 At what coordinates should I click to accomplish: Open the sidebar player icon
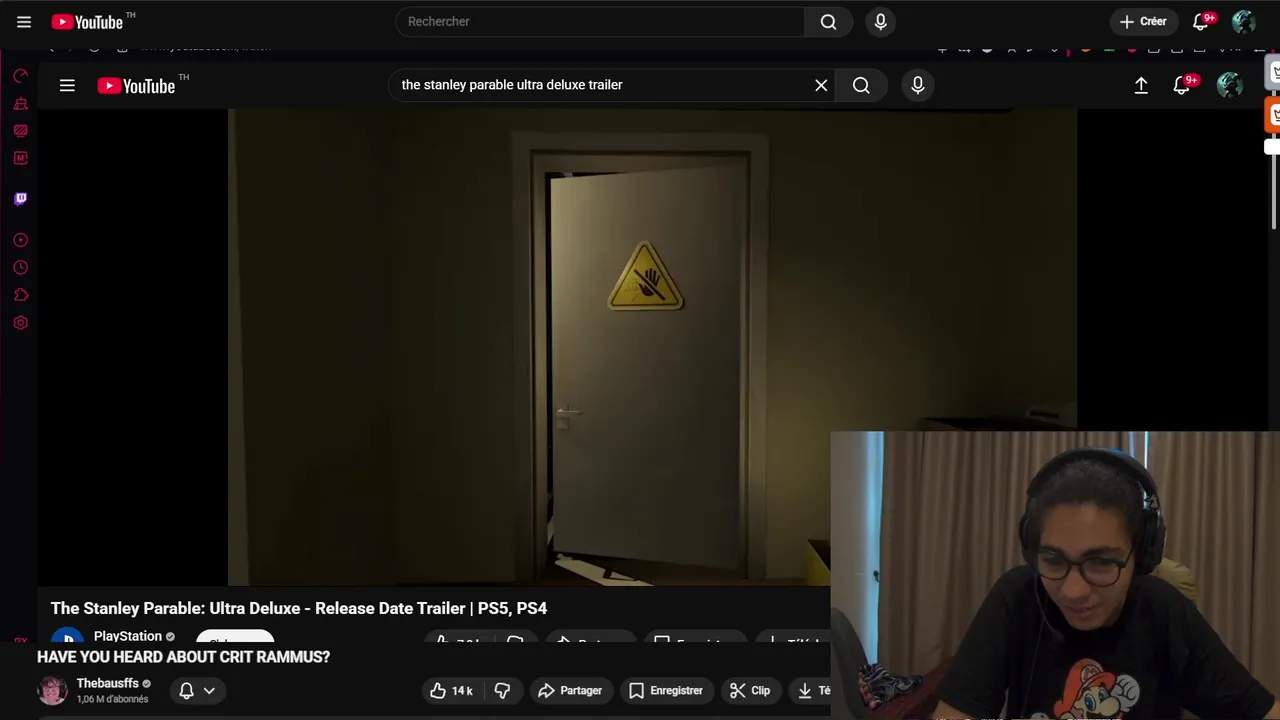point(20,240)
